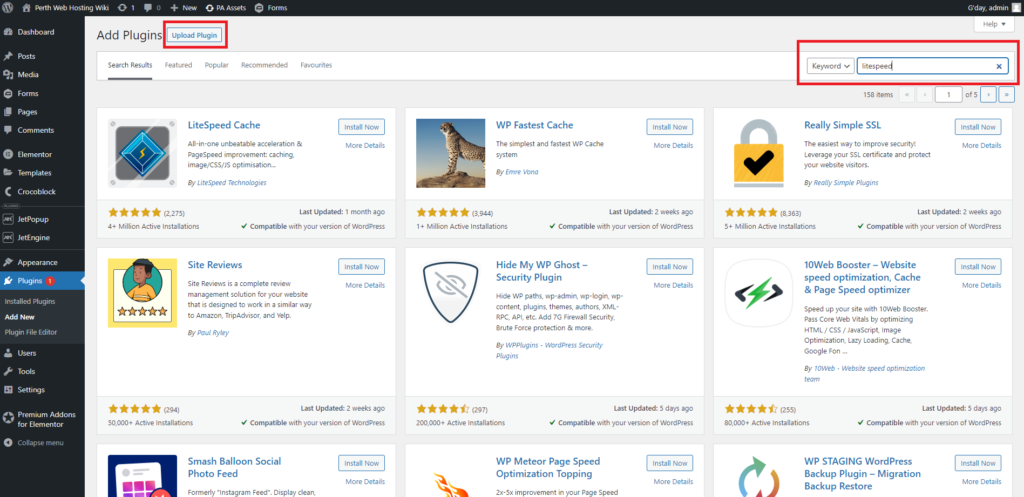Open Paul Ryley author link
The image size is (1024, 497).
[x=213, y=332]
